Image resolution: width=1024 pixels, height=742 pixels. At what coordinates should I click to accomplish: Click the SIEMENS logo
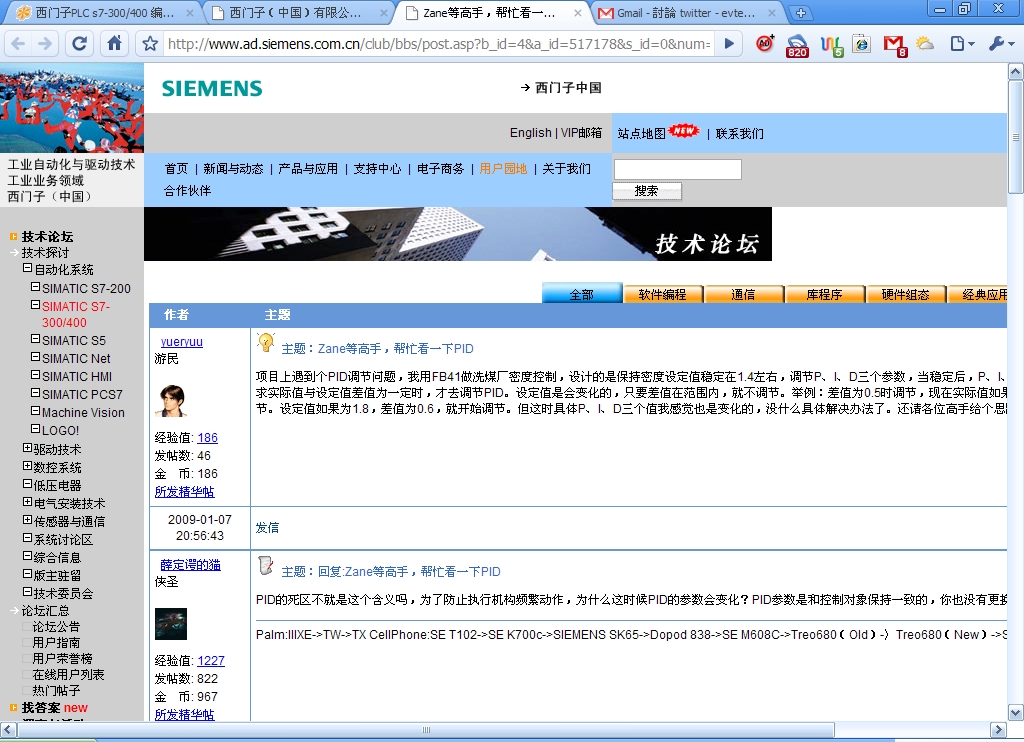tap(212, 88)
